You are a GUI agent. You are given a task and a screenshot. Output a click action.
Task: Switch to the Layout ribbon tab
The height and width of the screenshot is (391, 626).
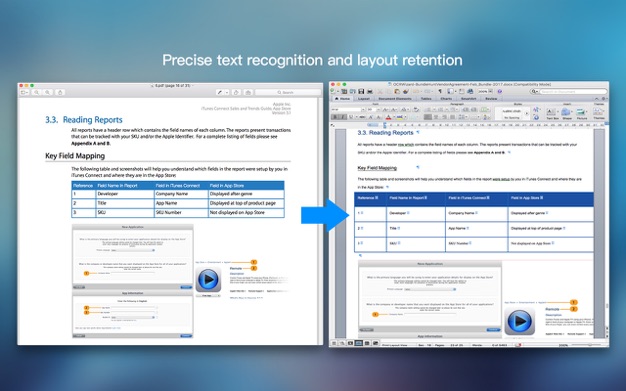pos(364,99)
